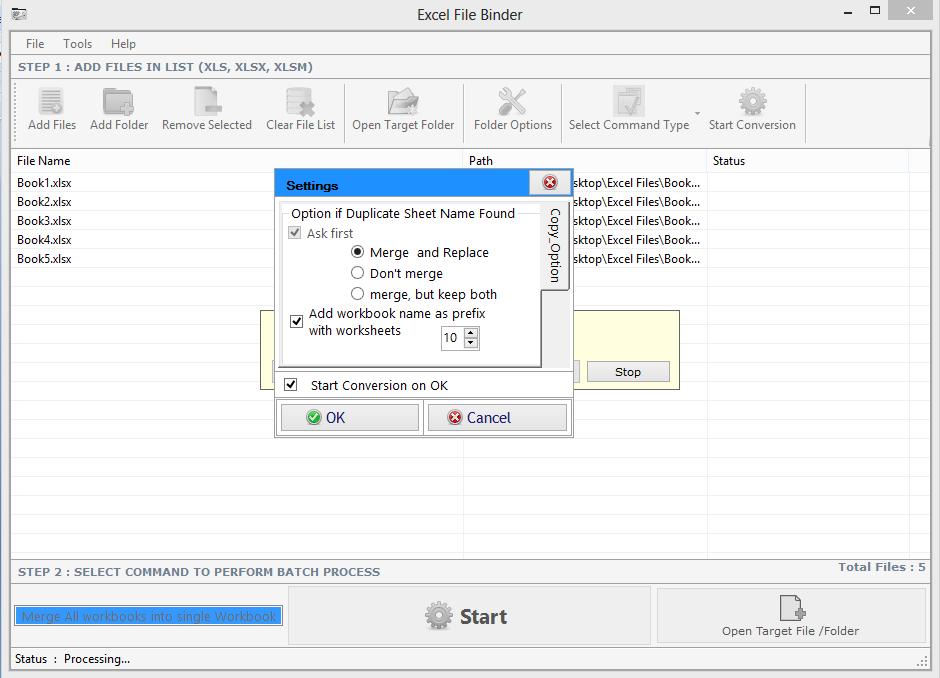
Task: Confirm settings with the OK button
Action: (x=350, y=417)
